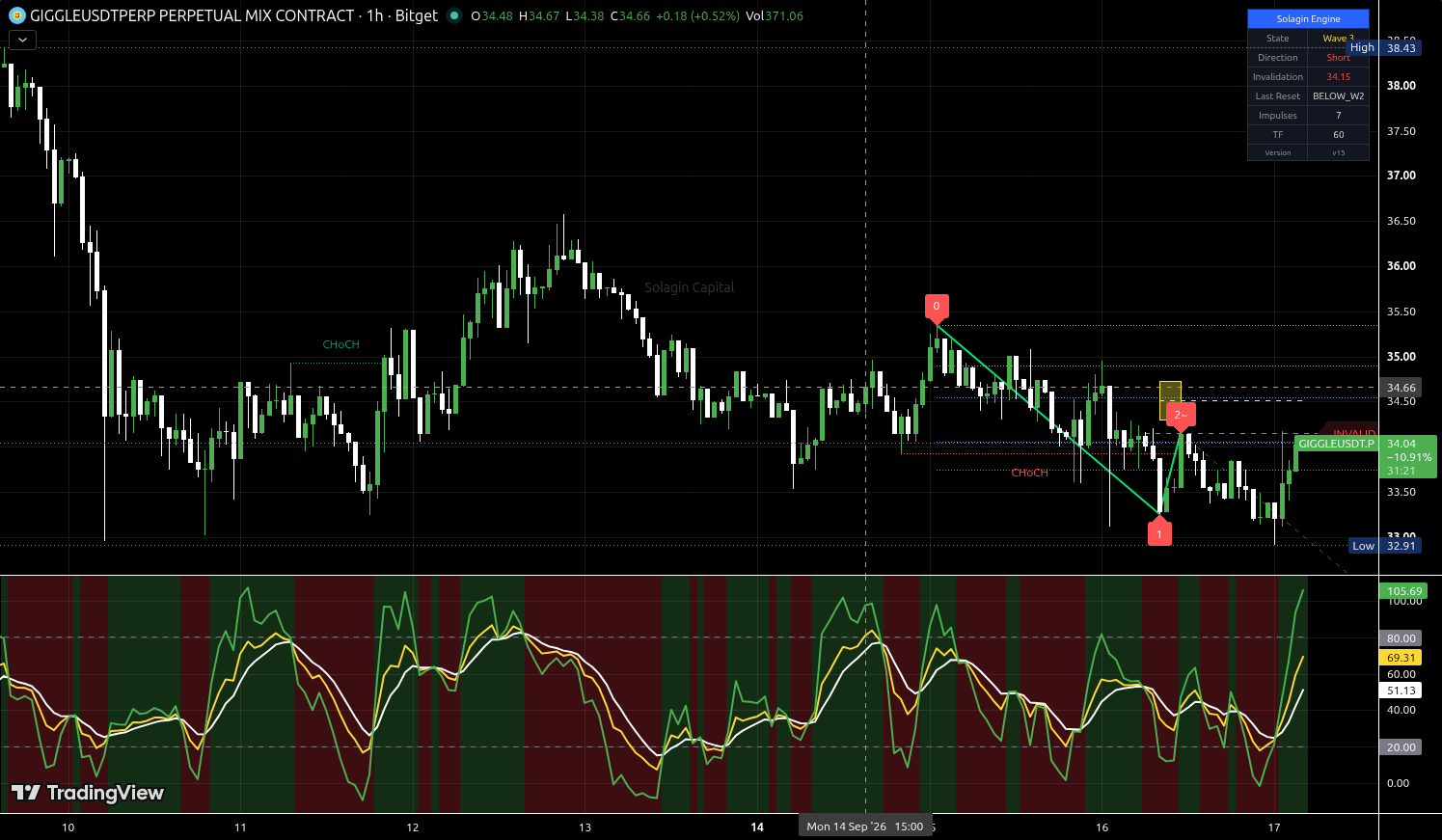Click the Low 32.91 price label

coord(1385,546)
